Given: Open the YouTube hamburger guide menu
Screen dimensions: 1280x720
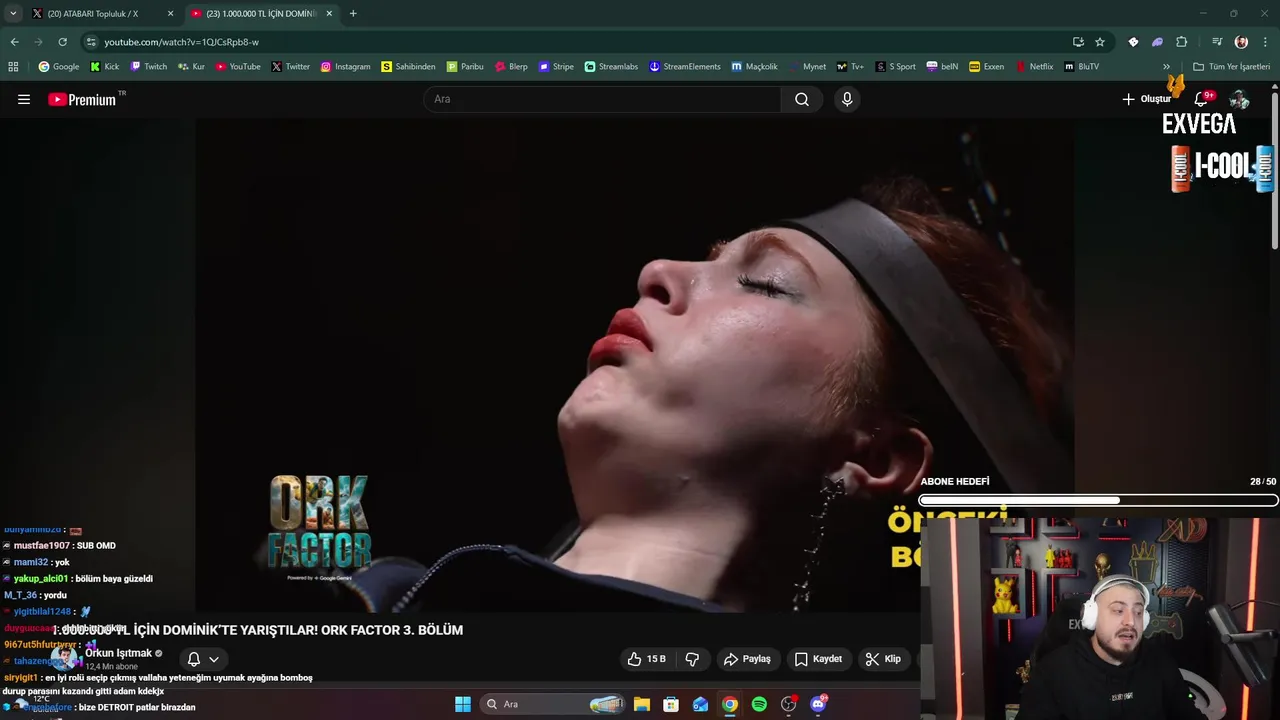Looking at the screenshot, I should tap(24, 99).
